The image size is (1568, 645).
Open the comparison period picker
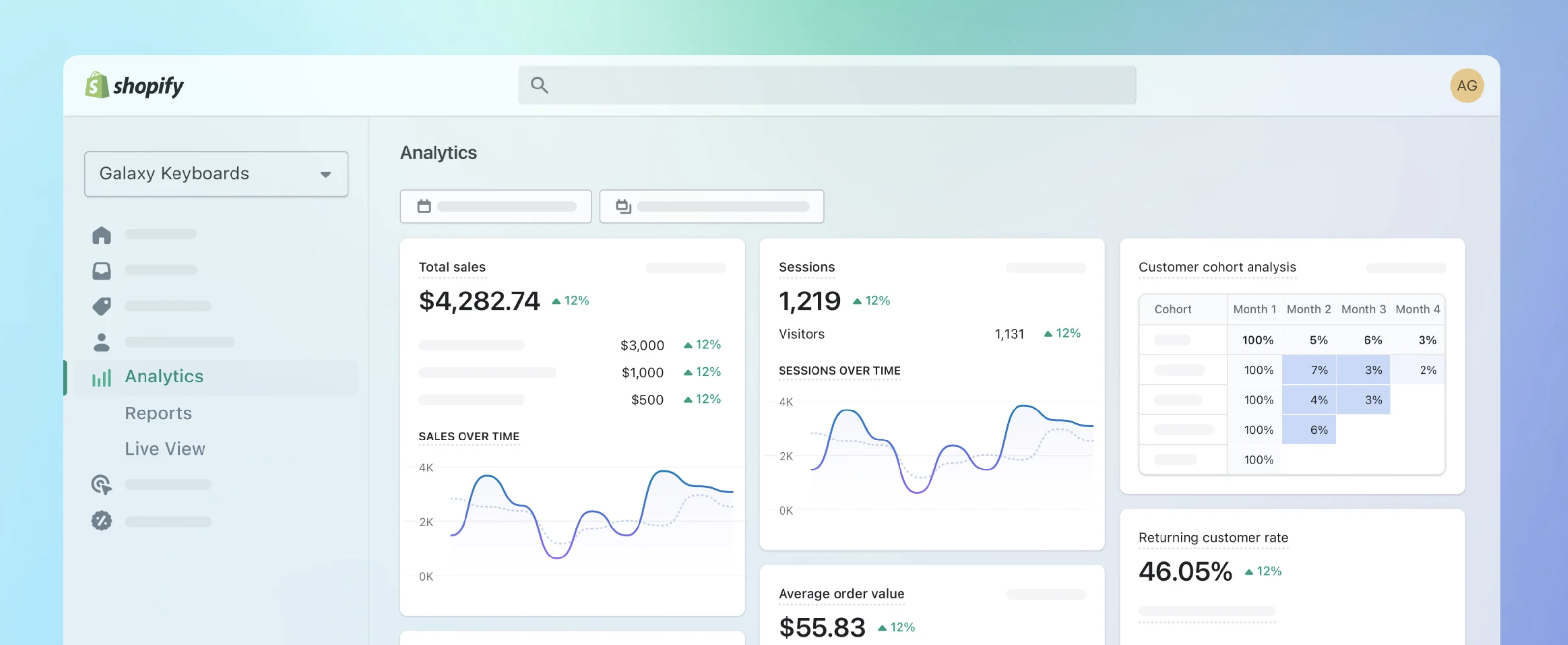[711, 206]
